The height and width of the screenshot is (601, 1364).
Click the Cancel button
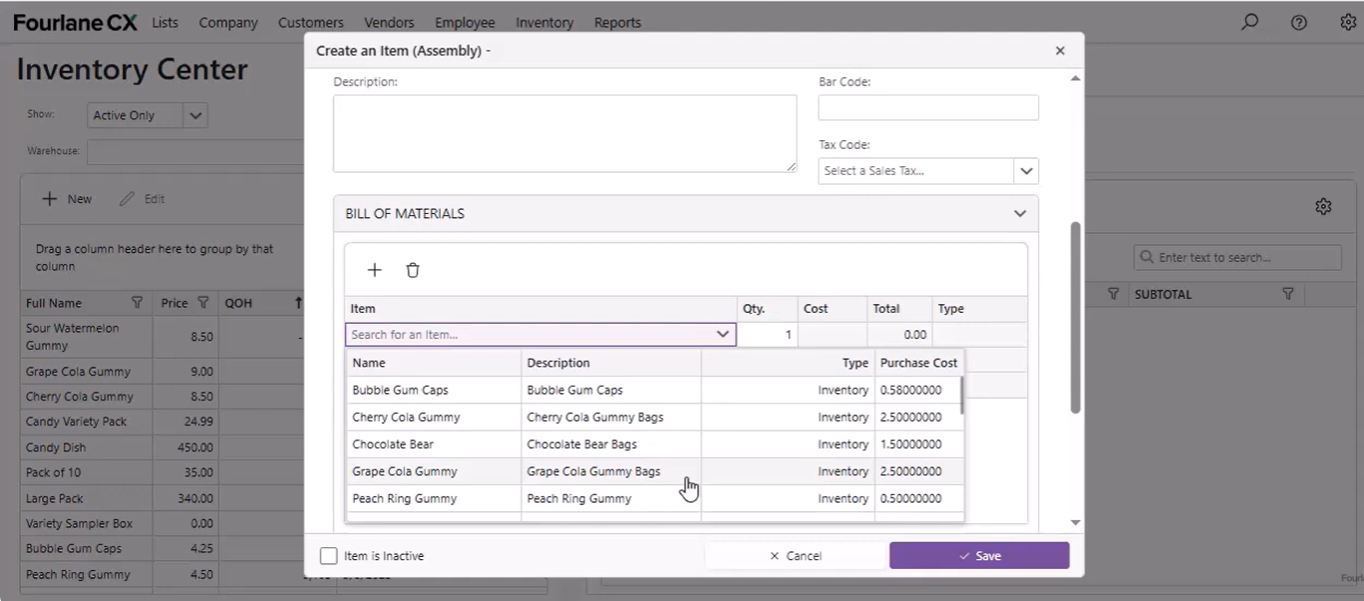tap(796, 556)
